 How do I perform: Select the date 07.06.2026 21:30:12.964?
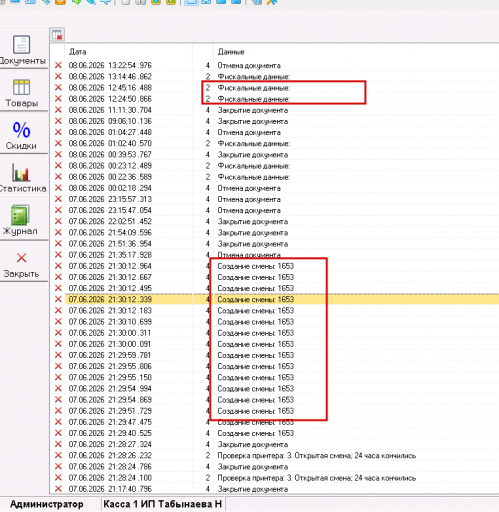click(x=110, y=266)
